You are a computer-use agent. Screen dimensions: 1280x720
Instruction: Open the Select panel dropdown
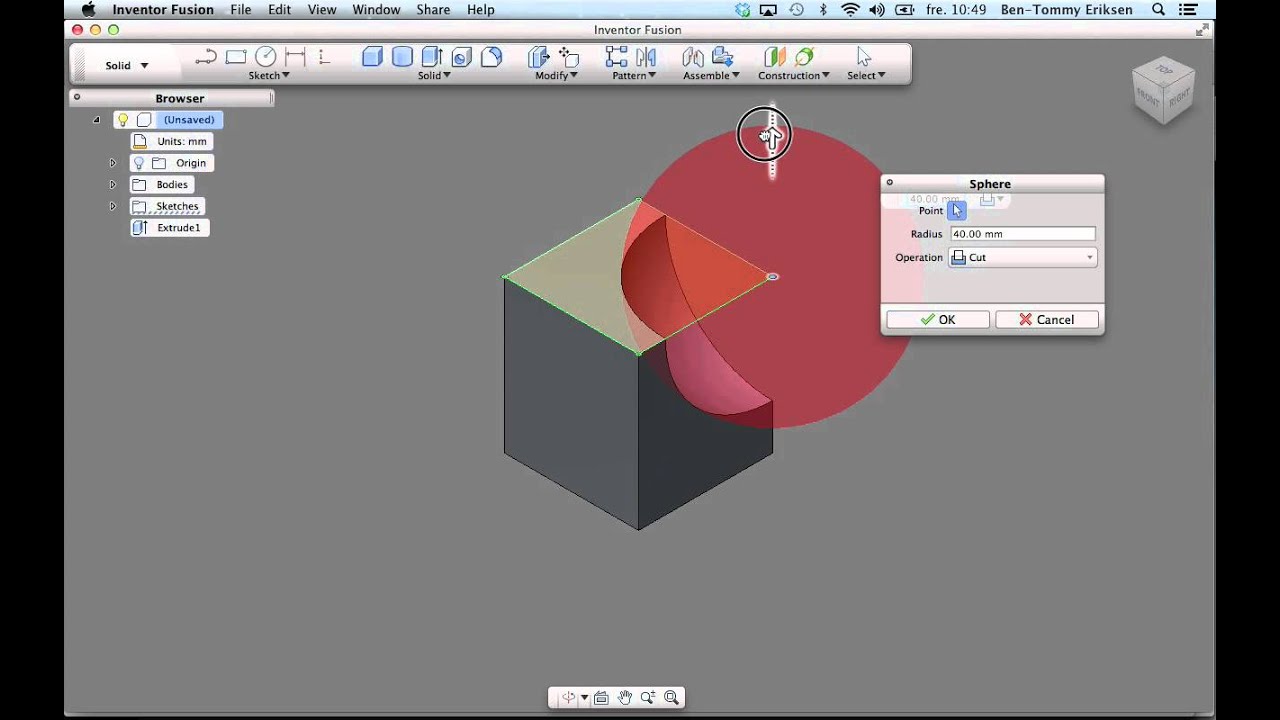866,76
